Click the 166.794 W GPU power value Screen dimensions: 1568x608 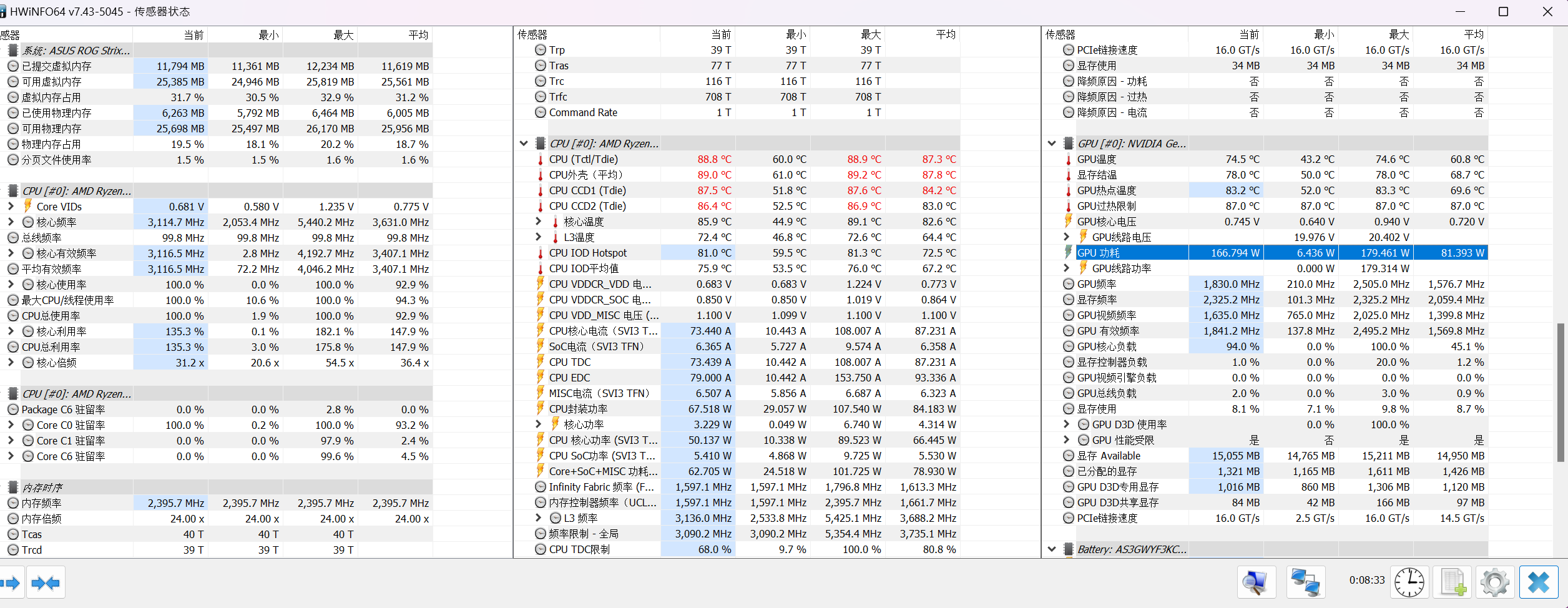tap(1235, 253)
